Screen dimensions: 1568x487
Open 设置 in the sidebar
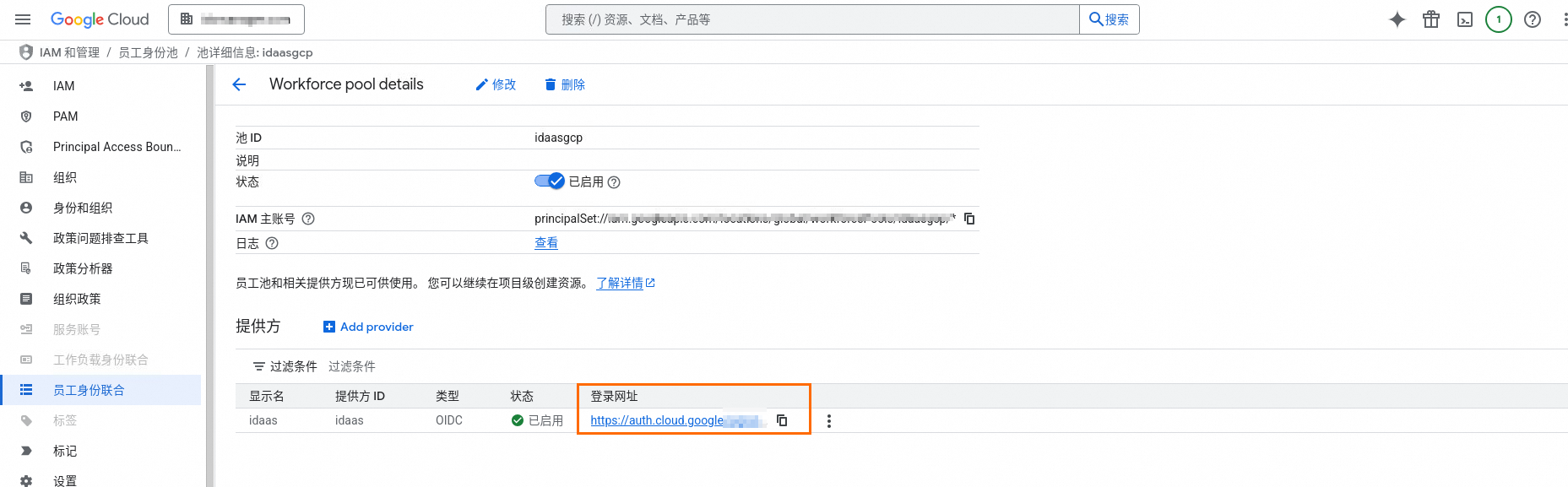(101, 479)
